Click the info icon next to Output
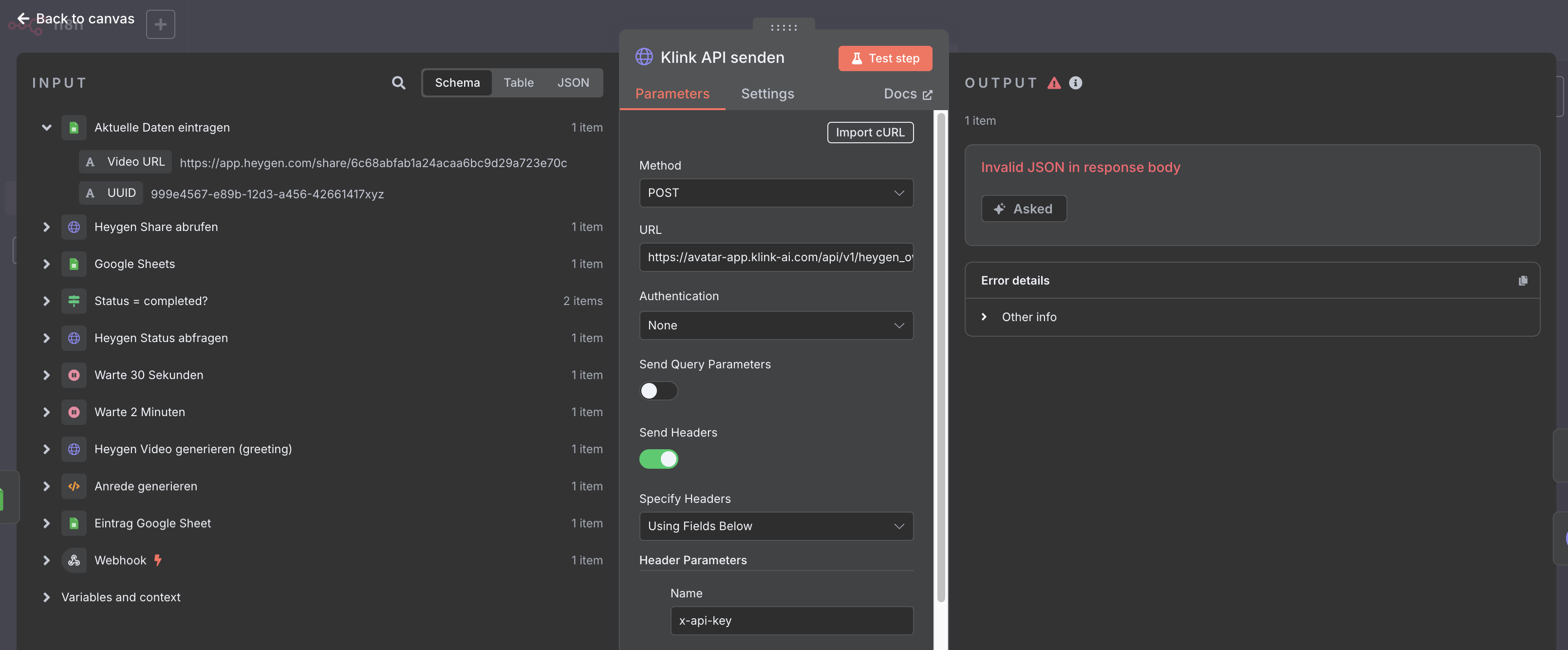Viewport: 1568px width, 650px height. pyautogui.click(x=1076, y=82)
